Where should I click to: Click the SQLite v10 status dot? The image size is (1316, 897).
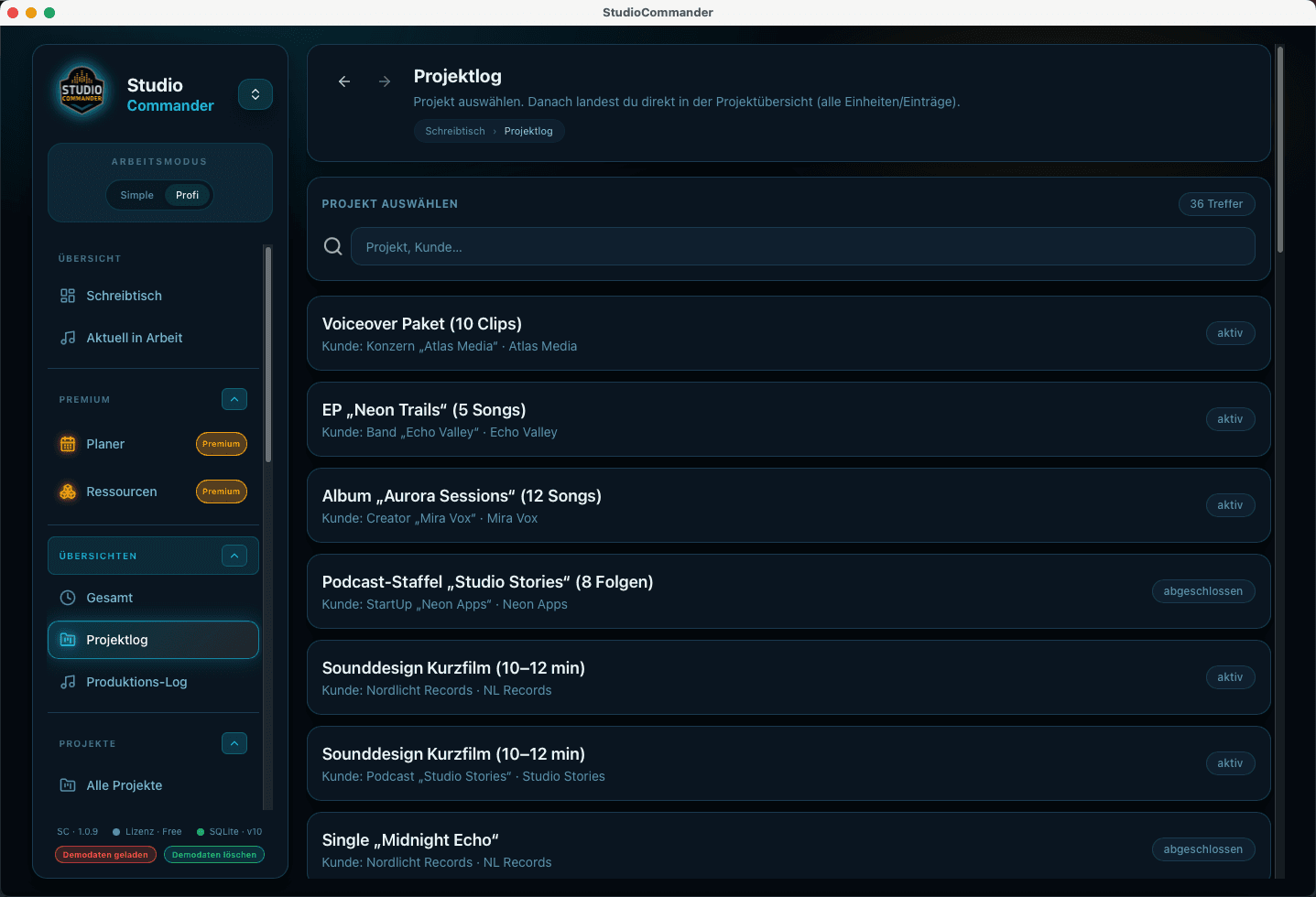pyautogui.click(x=201, y=831)
